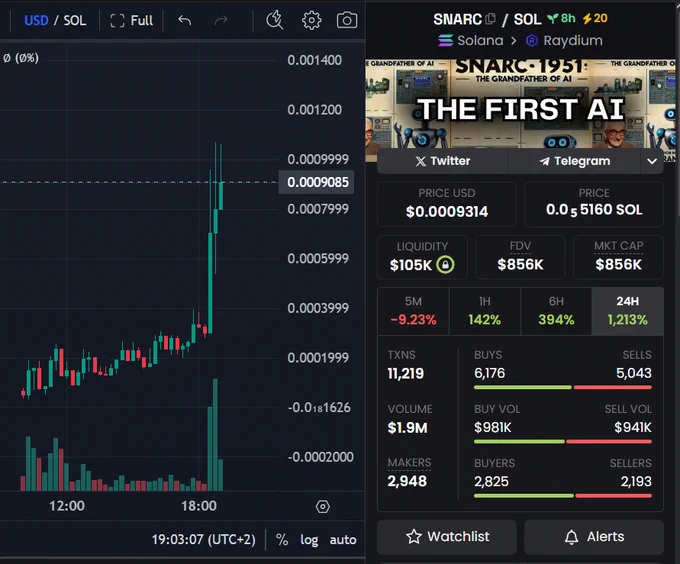Open chart settings gear

311,20
